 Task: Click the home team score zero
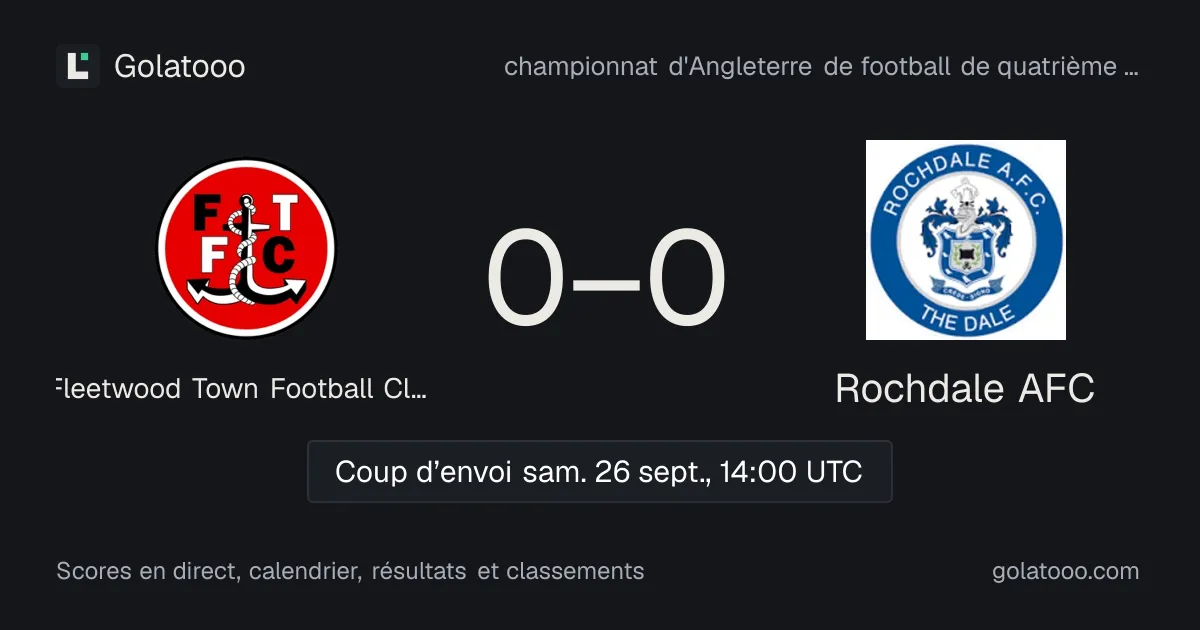coord(526,280)
